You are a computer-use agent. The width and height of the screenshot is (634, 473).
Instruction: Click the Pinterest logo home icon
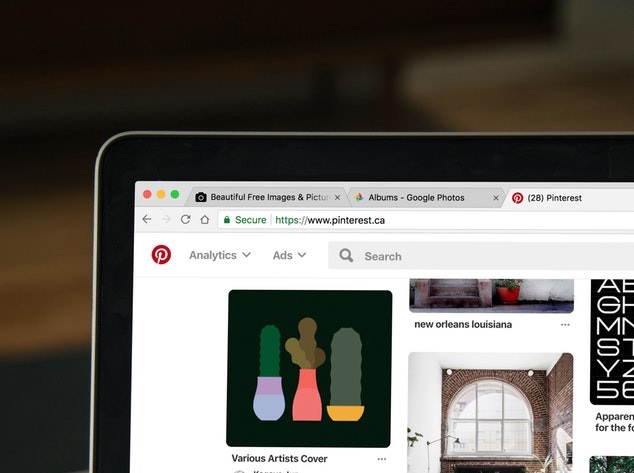click(161, 255)
